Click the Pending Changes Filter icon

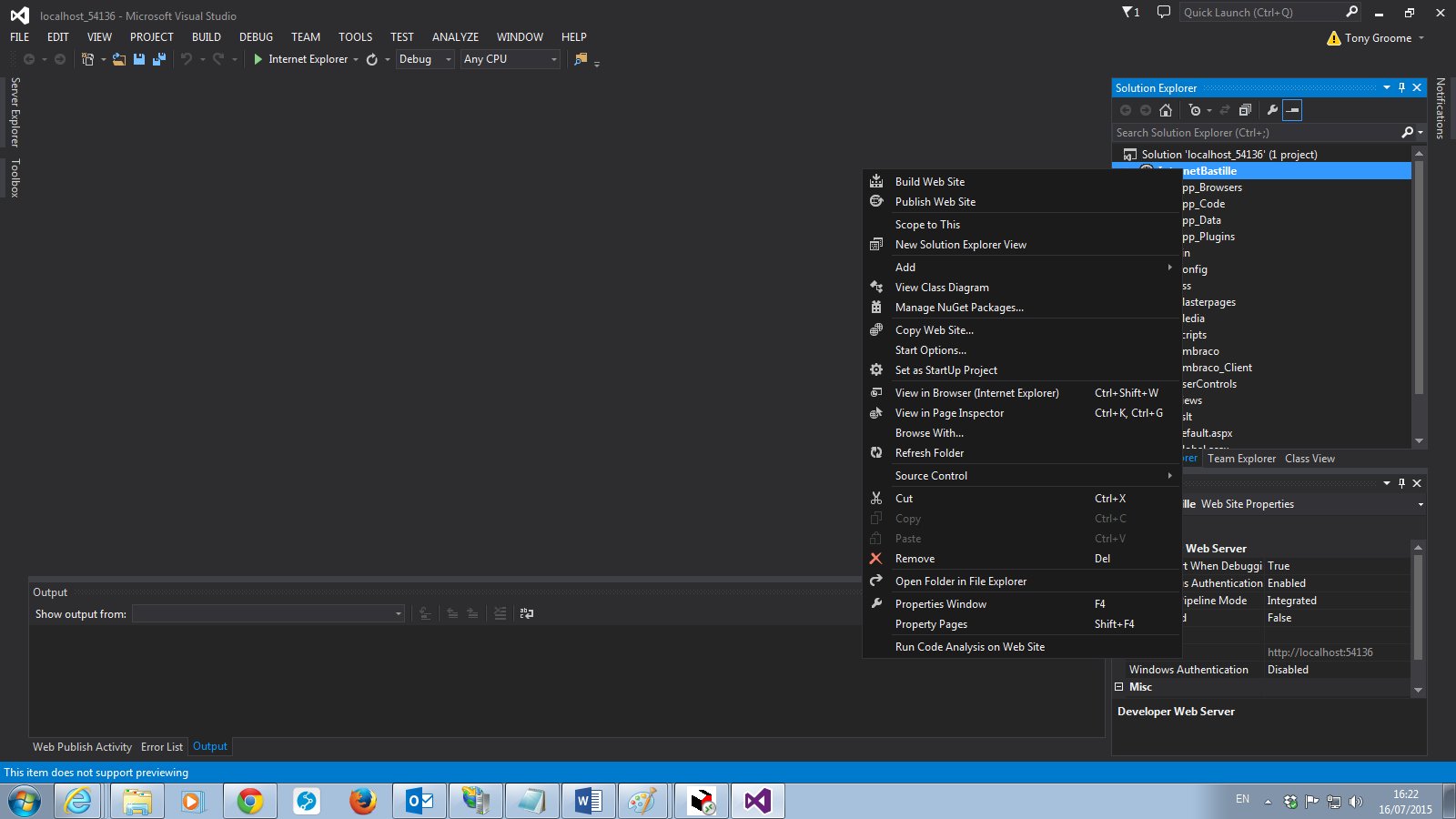[1195, 110]
